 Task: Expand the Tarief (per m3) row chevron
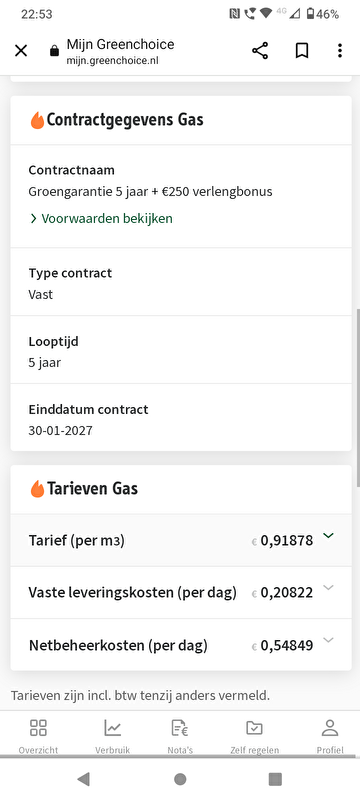click(x=328, y=536)
